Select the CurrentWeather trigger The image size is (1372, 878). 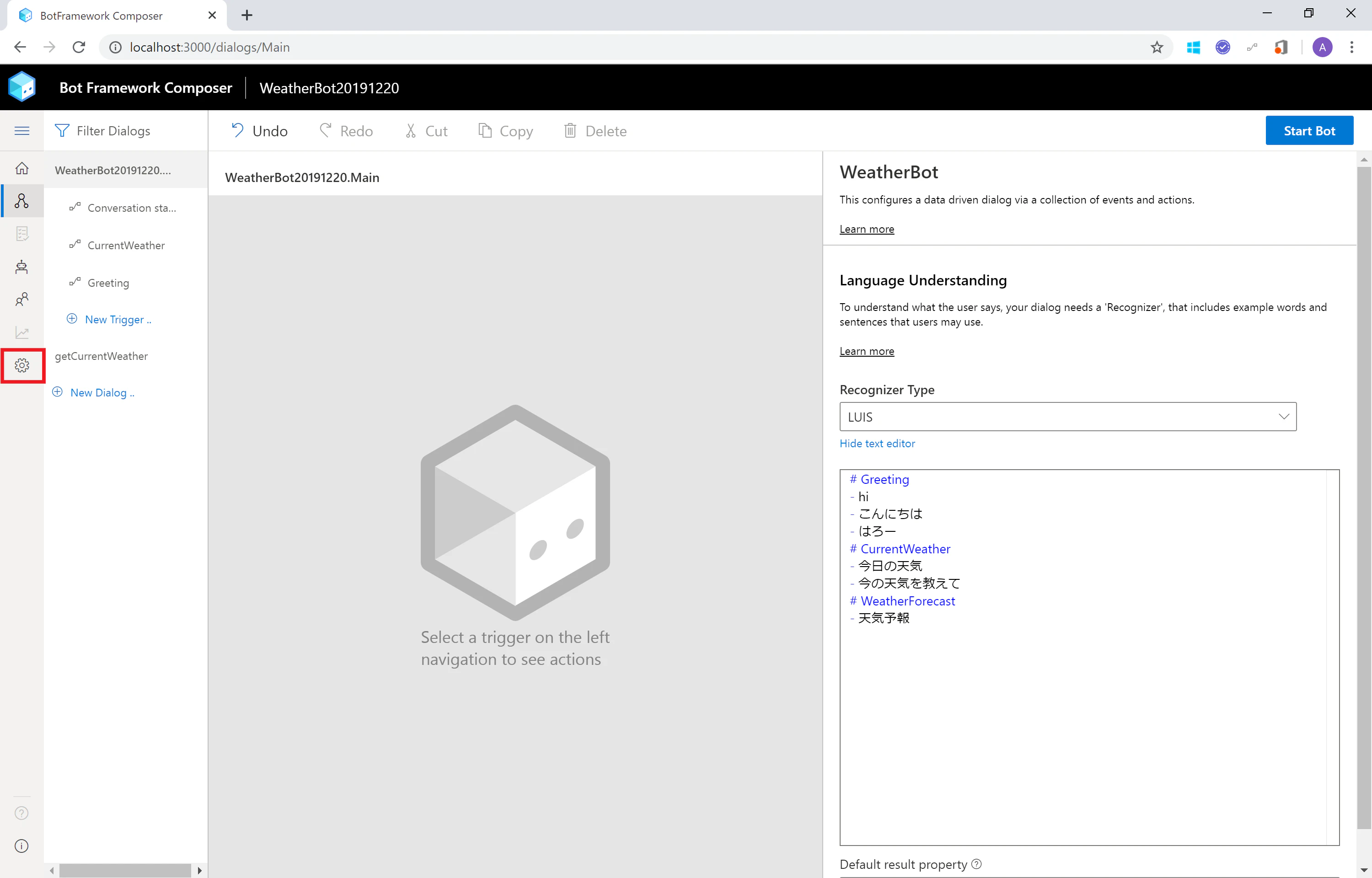coord(126,245)
